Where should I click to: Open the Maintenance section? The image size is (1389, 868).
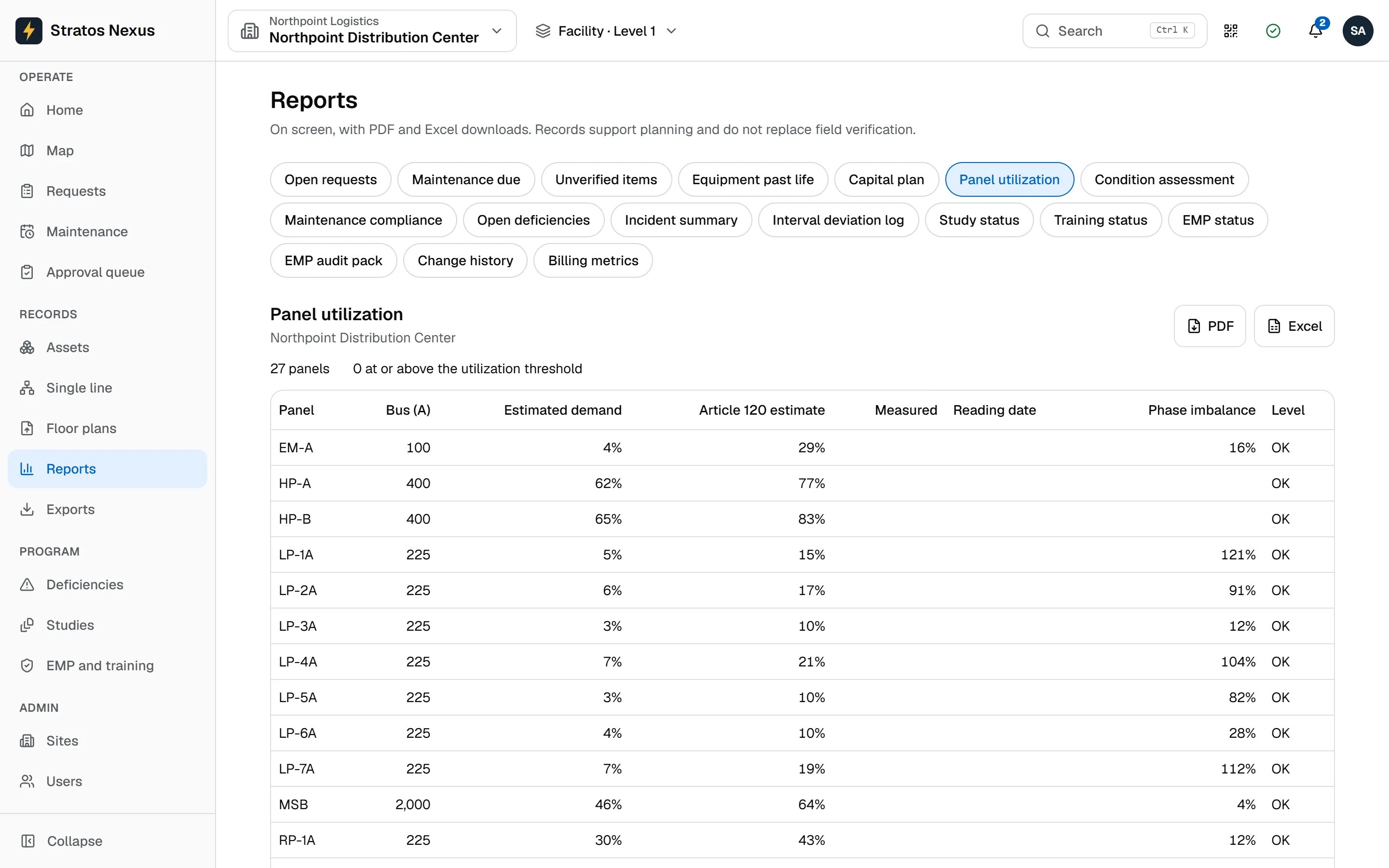[108, 231]
